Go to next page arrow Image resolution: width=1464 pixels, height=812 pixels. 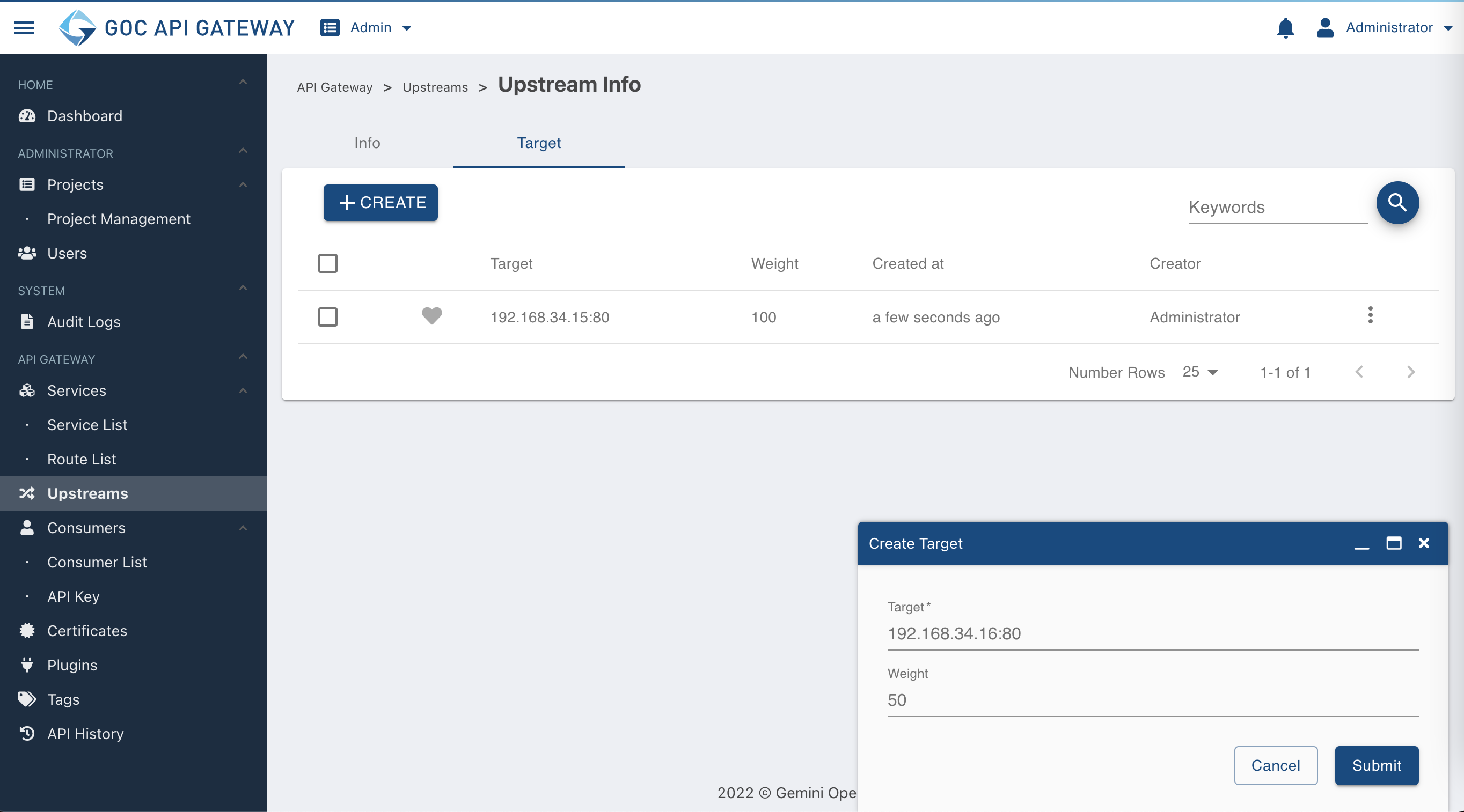[1410, 372]
